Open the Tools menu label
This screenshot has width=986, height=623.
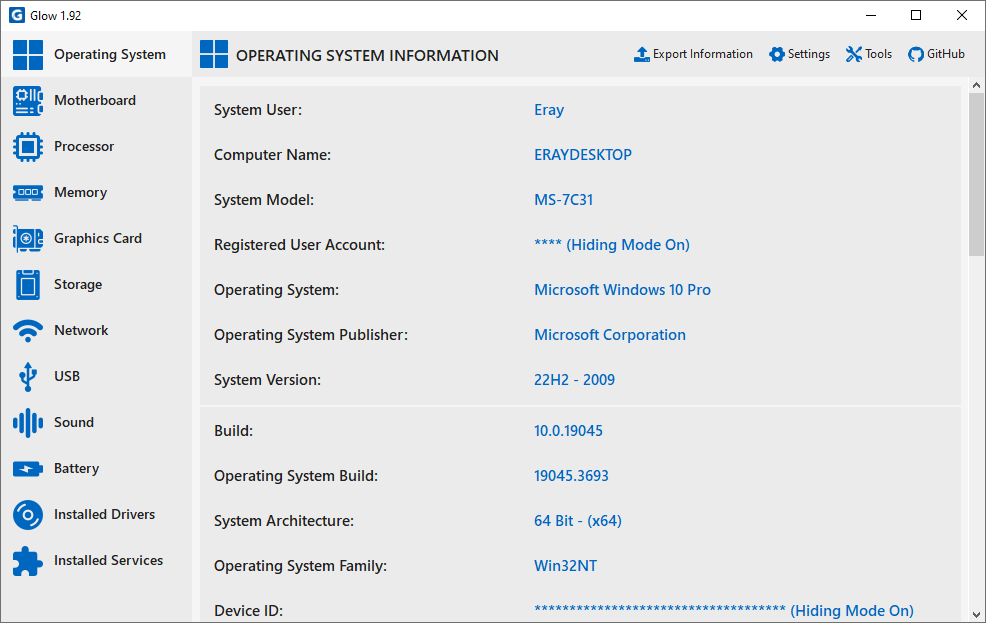pos(878,54)
